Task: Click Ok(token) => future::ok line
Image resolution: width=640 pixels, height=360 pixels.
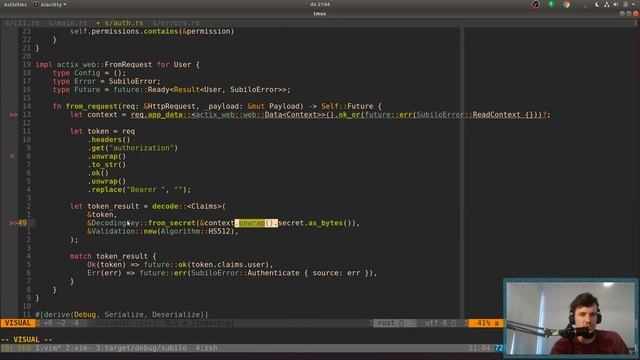Action: (x=180, y=264)
